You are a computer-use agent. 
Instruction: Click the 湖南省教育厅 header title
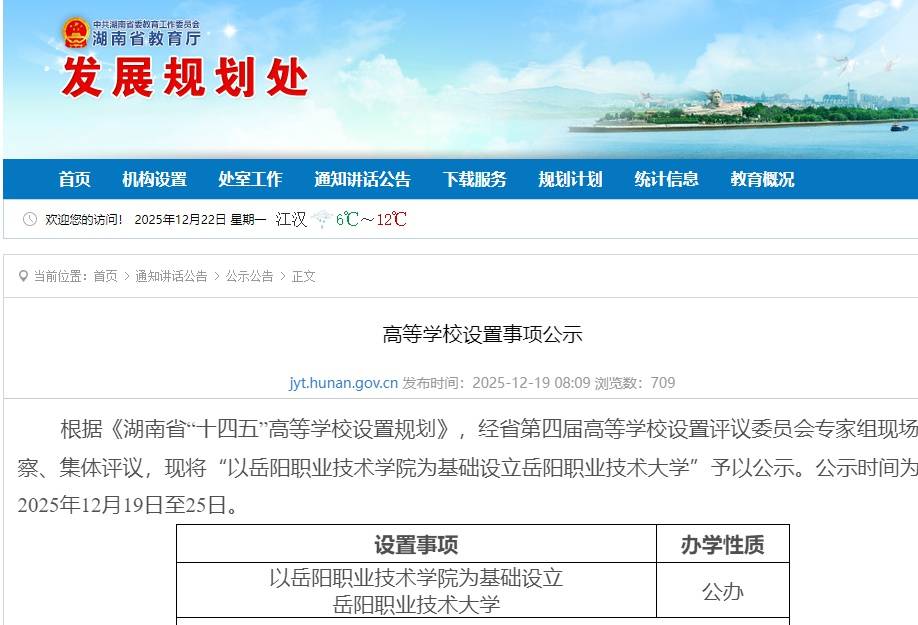[x=146, y=39]
